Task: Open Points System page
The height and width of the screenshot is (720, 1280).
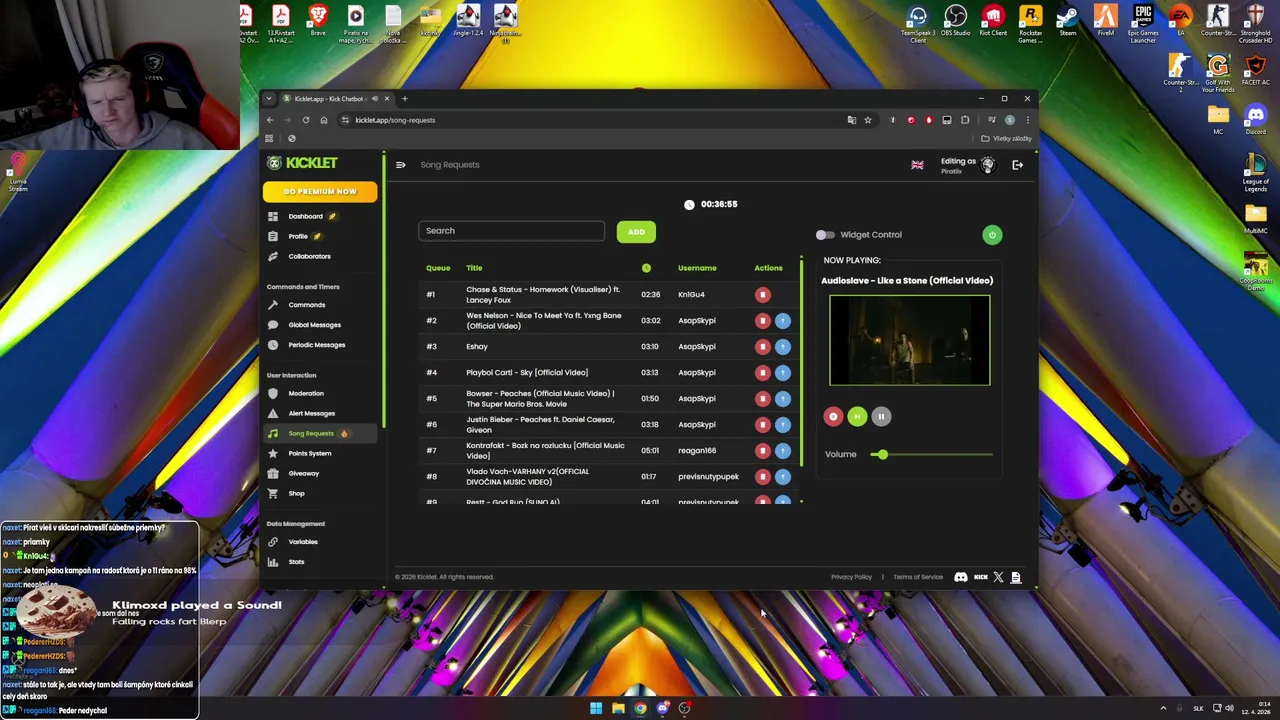Action: point(309,453)
